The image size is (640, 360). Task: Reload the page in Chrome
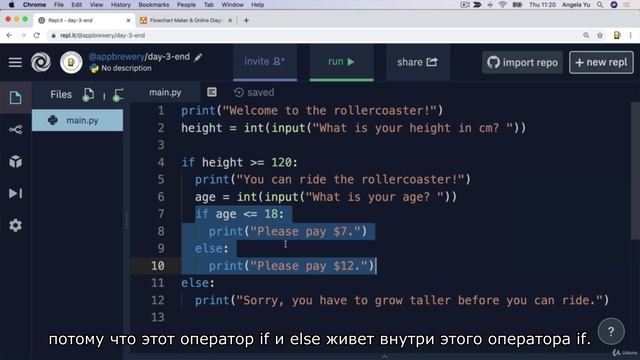point(37,36)
